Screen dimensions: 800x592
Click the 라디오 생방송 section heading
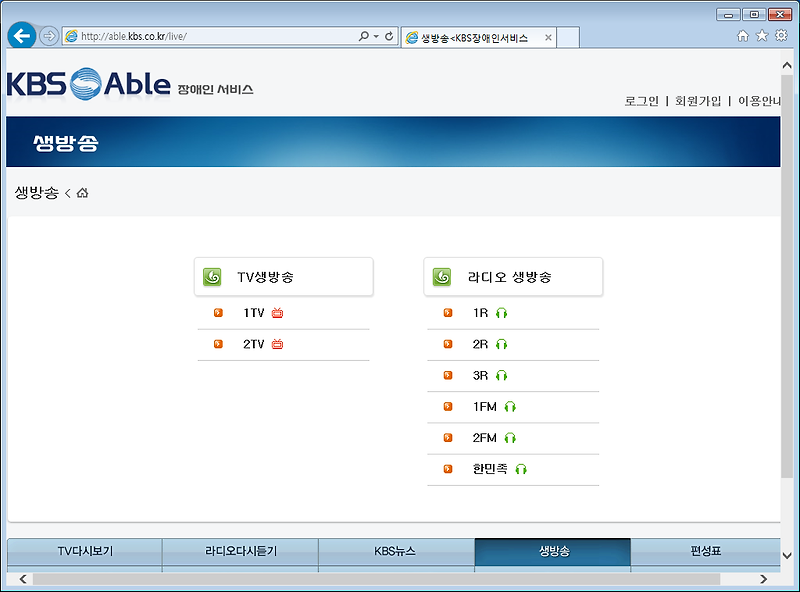pos(510,277)
